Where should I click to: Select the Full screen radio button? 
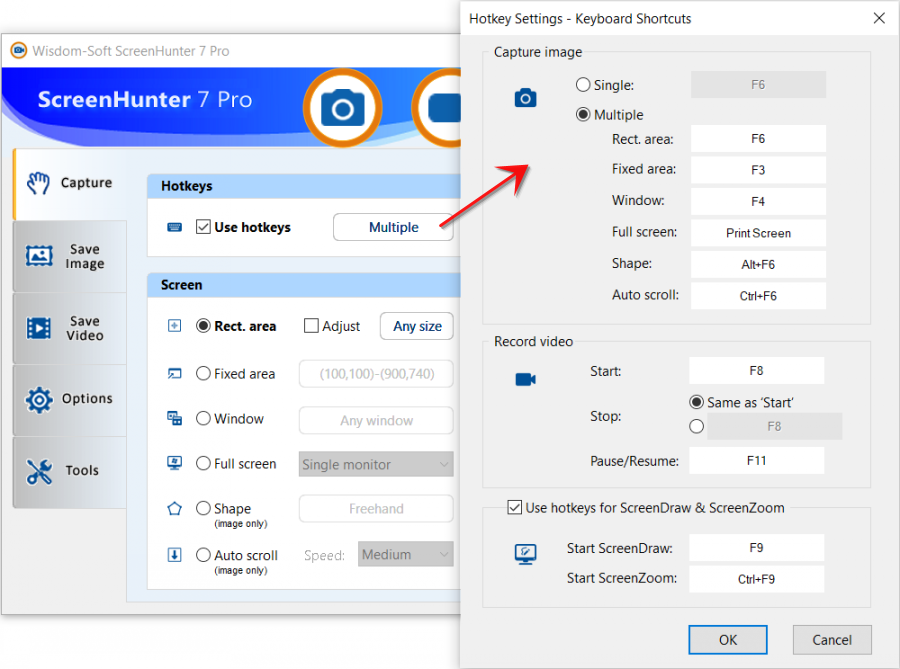pyautogui.click(x=203, y=463)
